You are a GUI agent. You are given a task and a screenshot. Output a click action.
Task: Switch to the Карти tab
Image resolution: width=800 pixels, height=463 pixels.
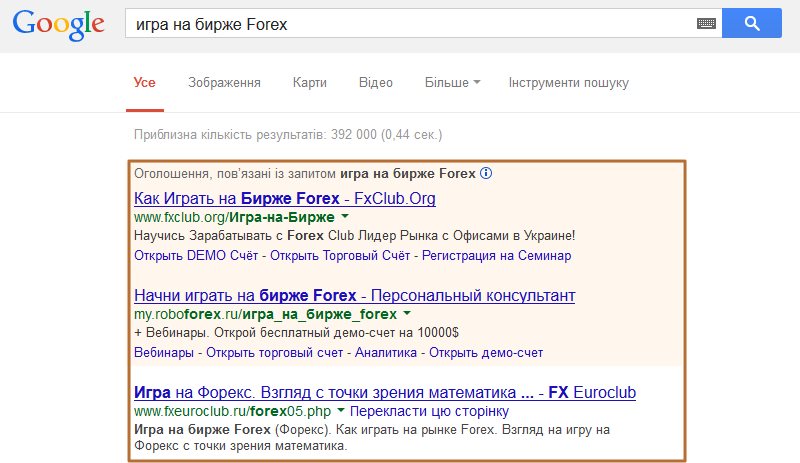(x=310, y=83)
